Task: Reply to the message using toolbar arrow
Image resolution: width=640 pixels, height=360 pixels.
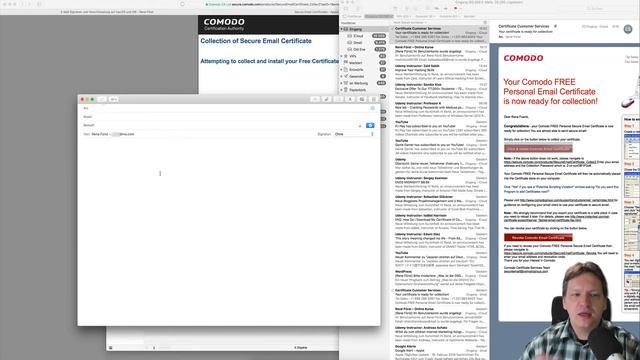Action: click(428, 8)
